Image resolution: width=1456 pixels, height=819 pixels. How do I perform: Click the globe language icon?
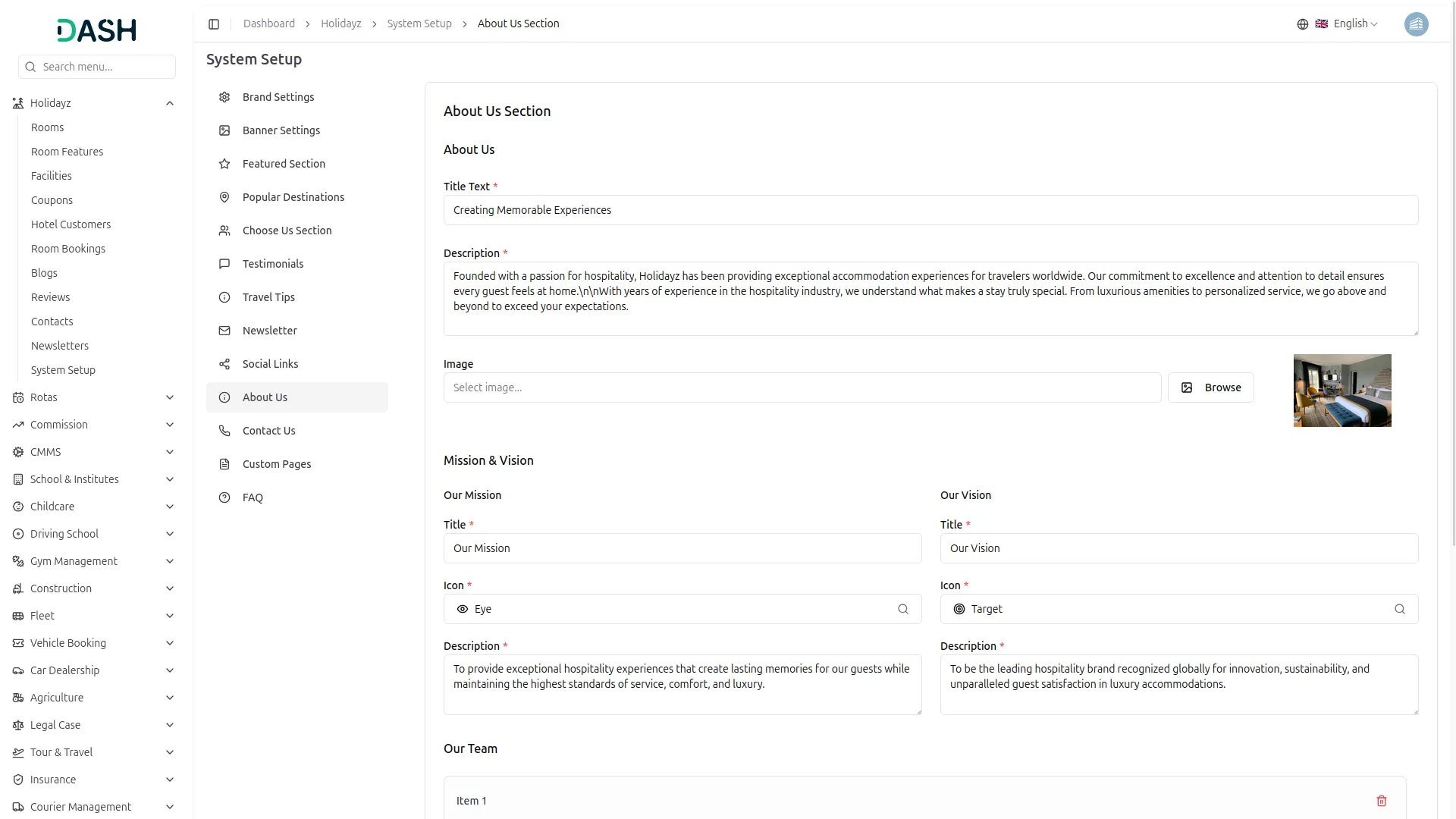pos(1302,24)
